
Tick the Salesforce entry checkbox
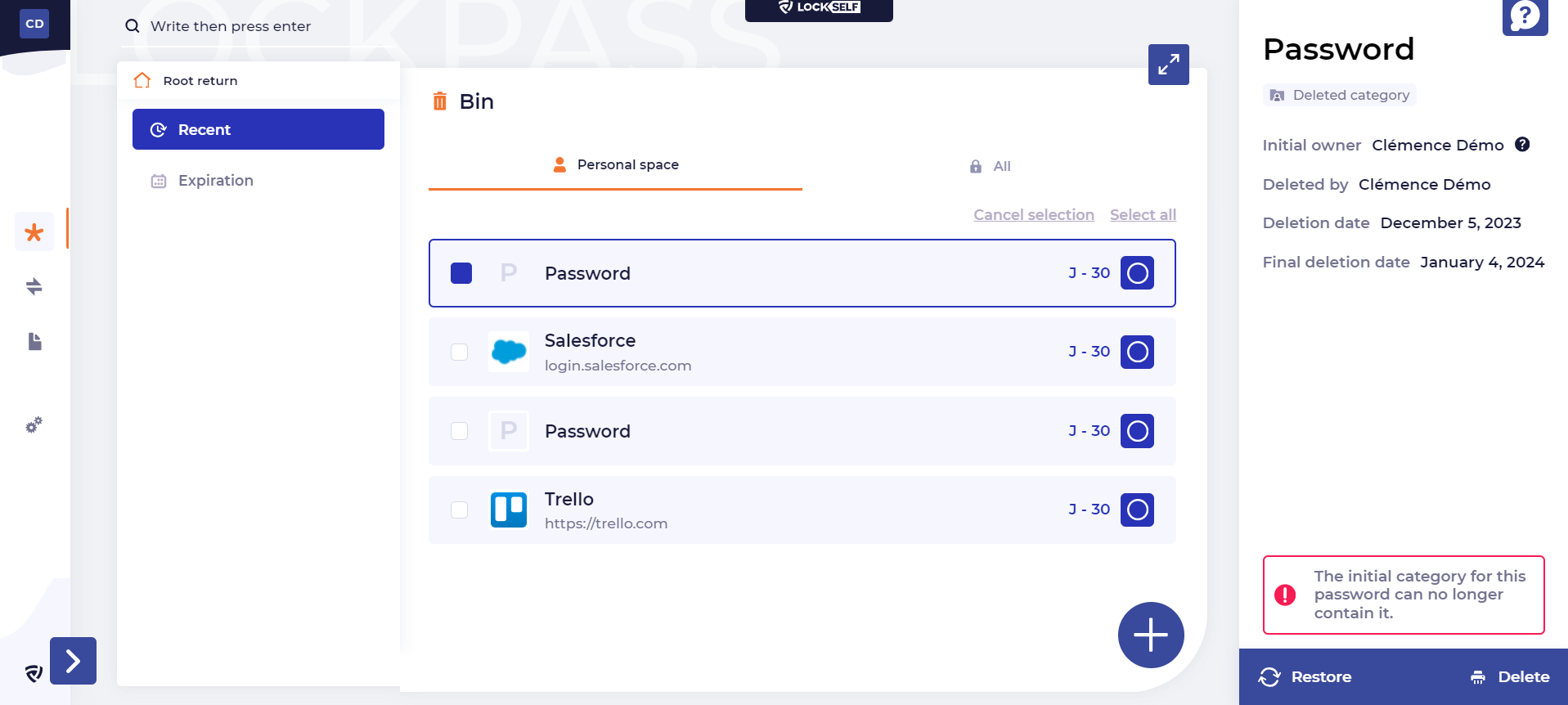tap(460, 352)
